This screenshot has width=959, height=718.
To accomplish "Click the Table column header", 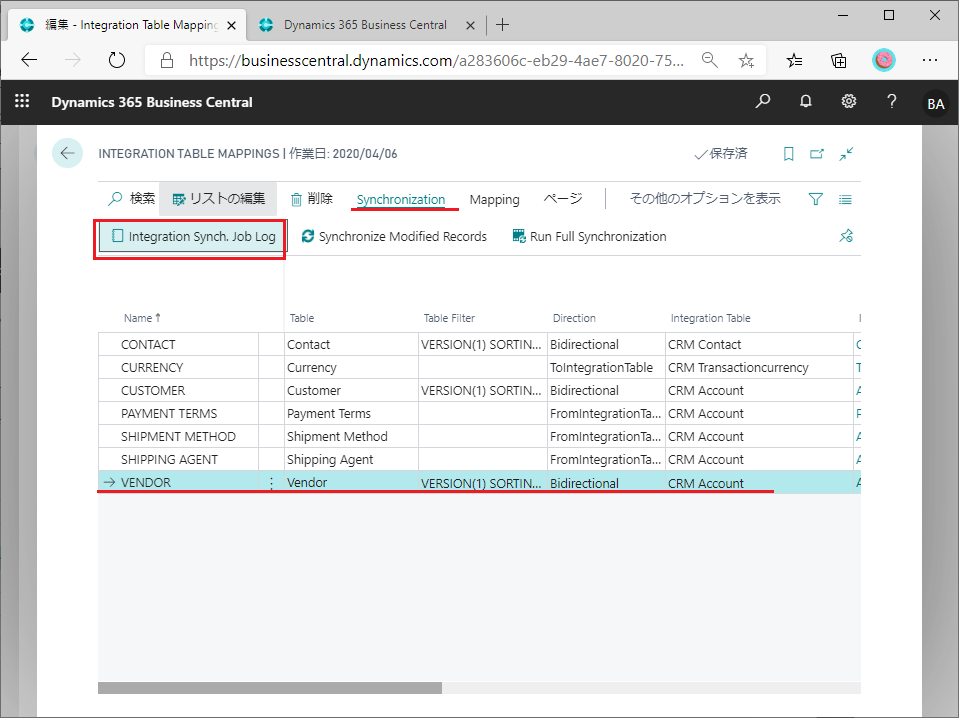I will pyautogui.click(x=302, y=318).
